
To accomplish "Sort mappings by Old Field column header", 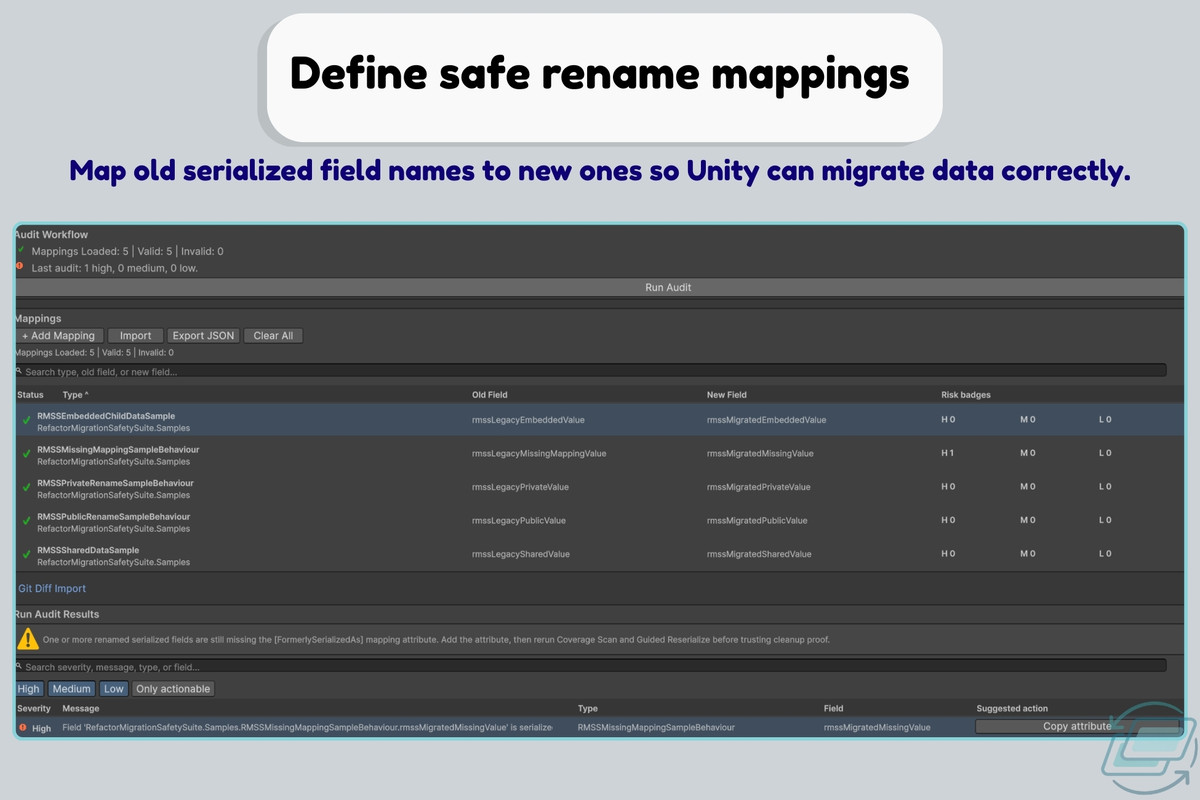I will point(490,395).
